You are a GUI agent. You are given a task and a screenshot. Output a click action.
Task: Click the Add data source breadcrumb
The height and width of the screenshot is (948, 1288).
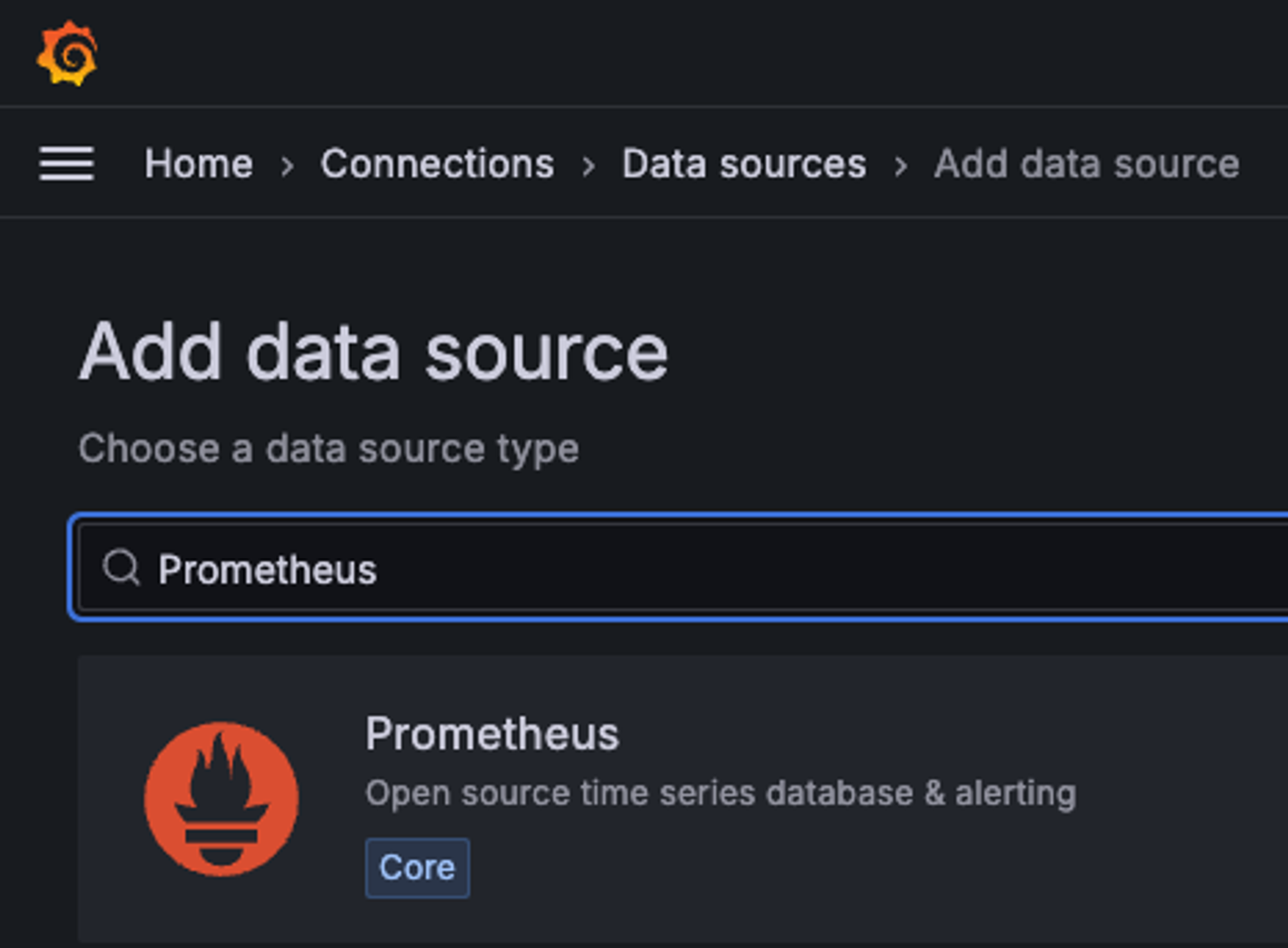[x=1086, y=164]
